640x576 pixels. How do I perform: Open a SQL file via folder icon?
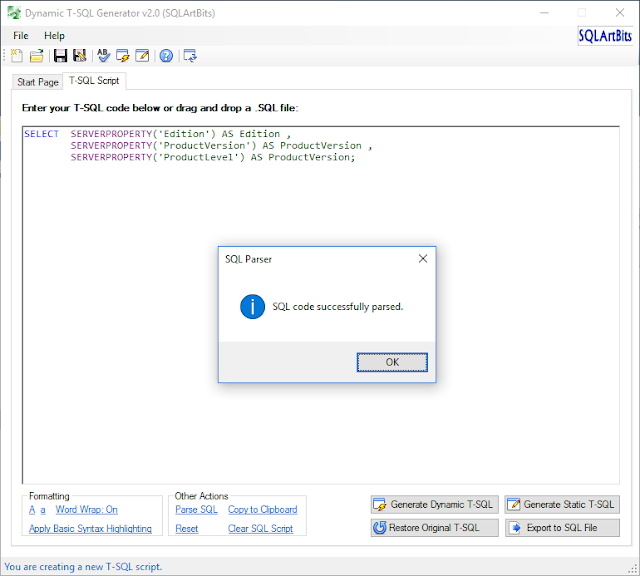pyautogui.click(x=36, y=56)
